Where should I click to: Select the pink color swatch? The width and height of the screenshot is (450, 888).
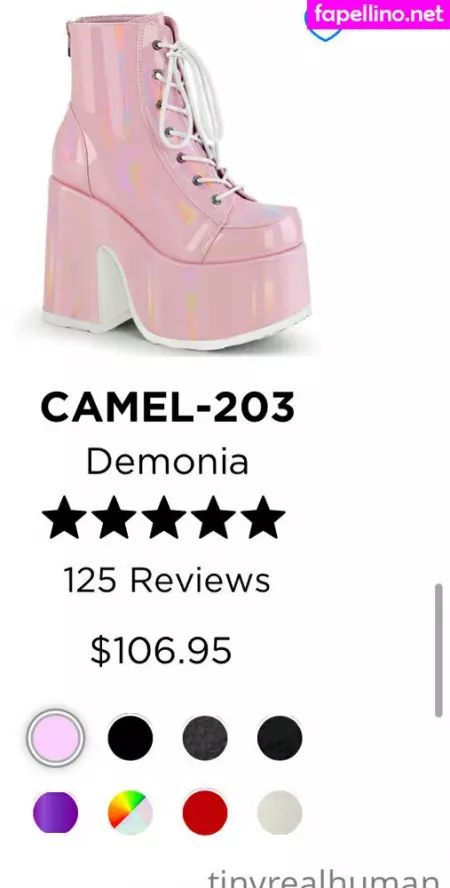coord(55,738)
